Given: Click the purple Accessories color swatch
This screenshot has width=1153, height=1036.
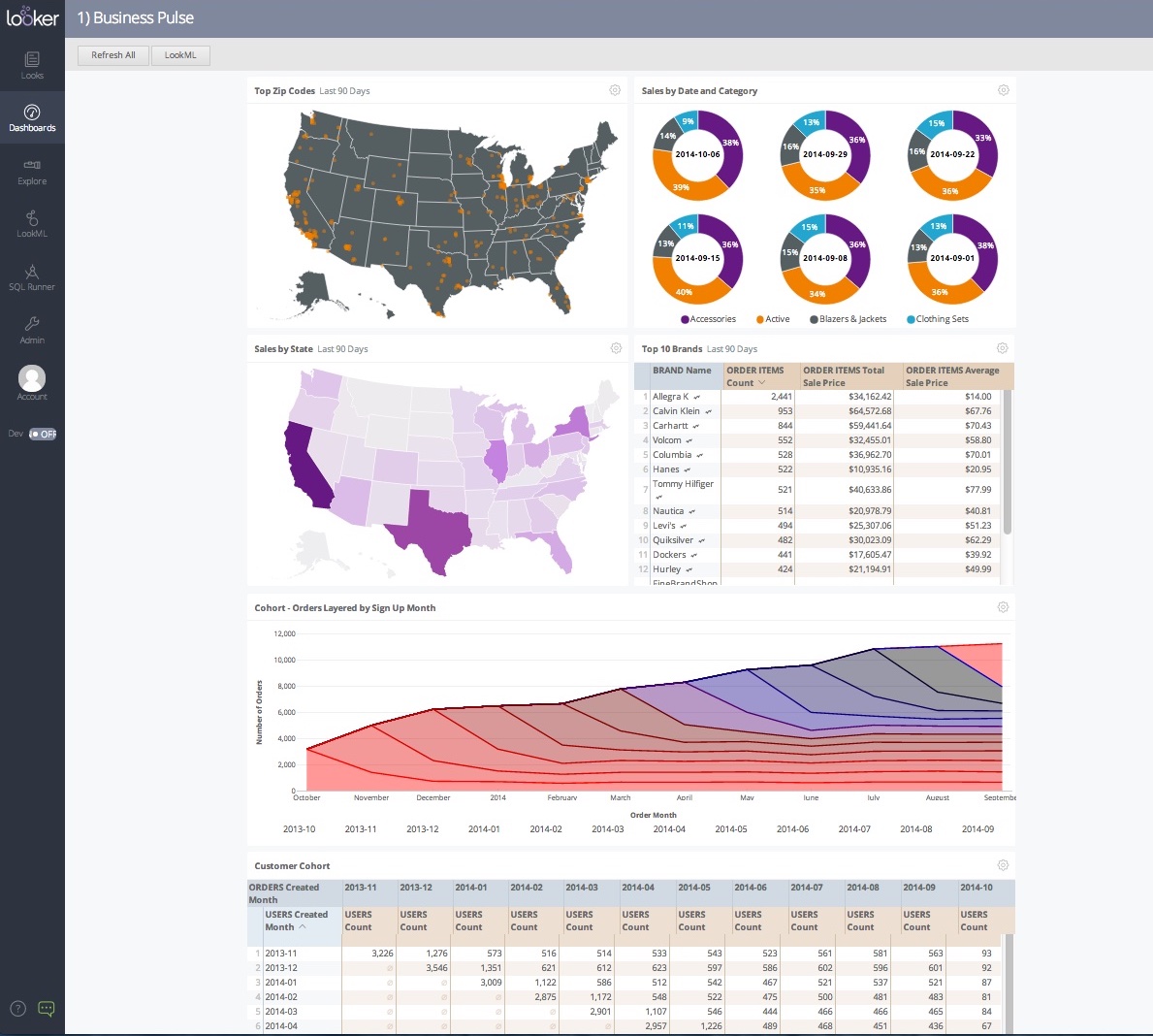Looking at the screenshot, I should coord(685,318).
